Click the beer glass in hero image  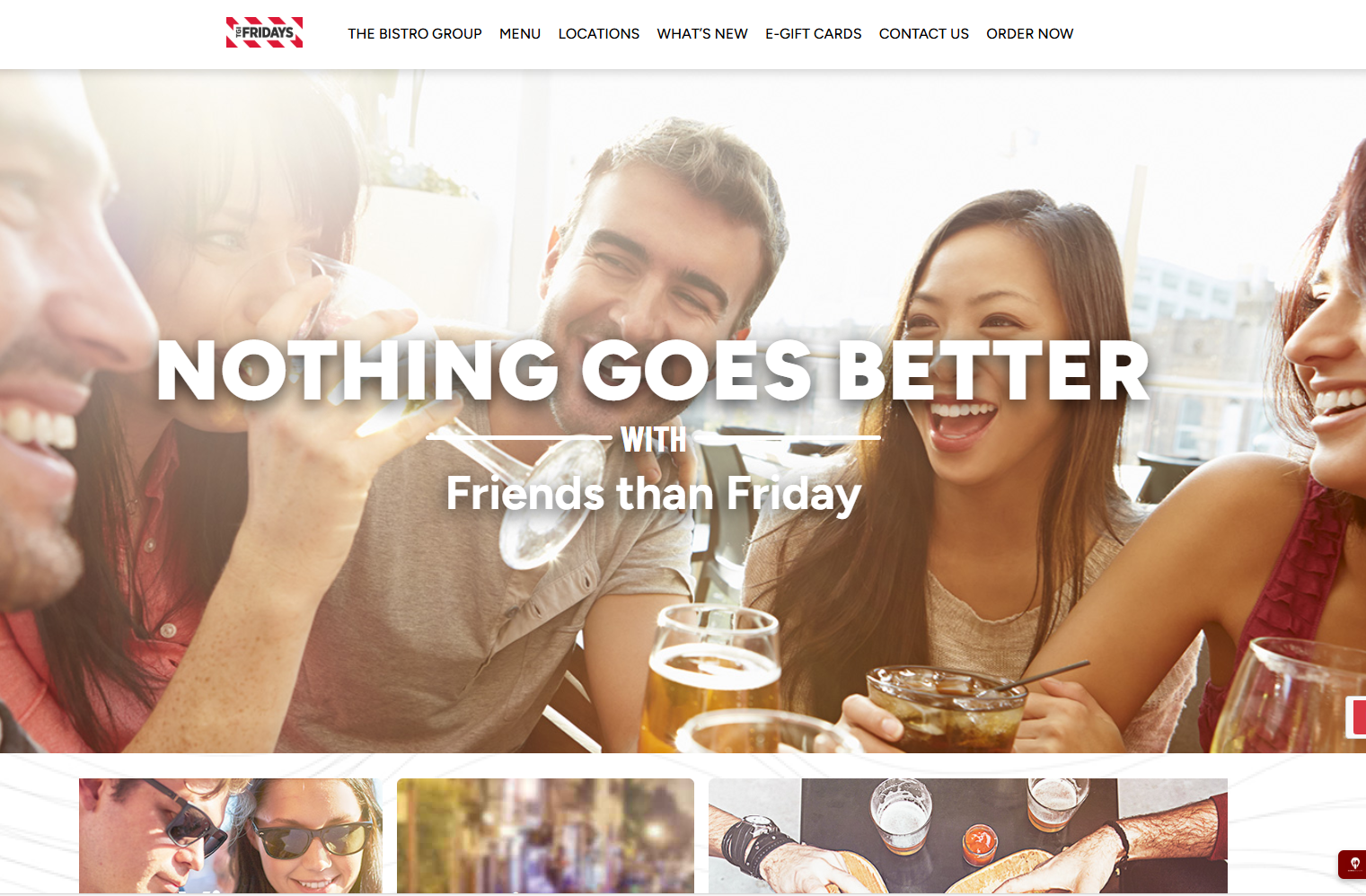(714, 678)
